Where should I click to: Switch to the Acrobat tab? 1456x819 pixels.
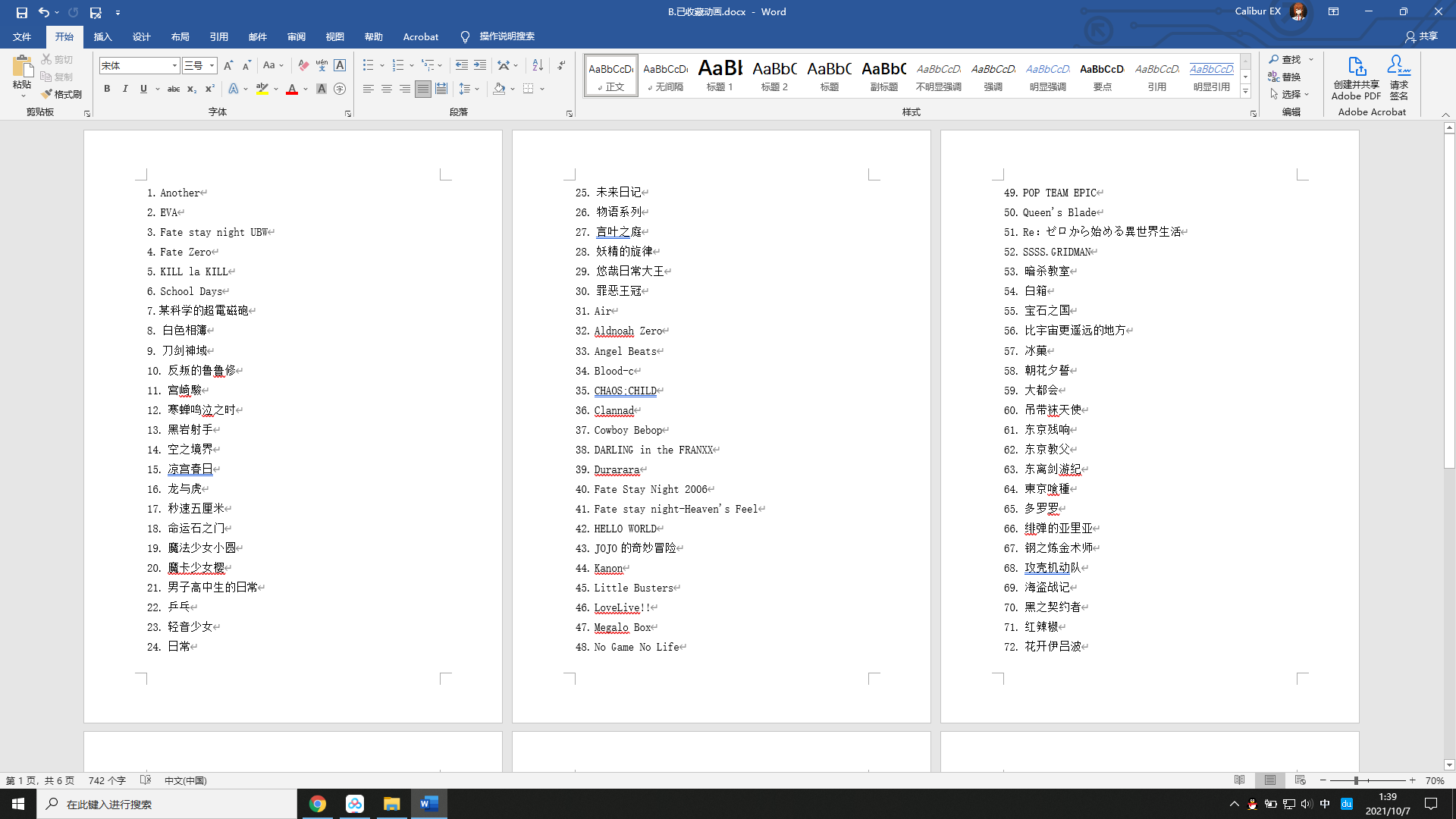(420, 36)
